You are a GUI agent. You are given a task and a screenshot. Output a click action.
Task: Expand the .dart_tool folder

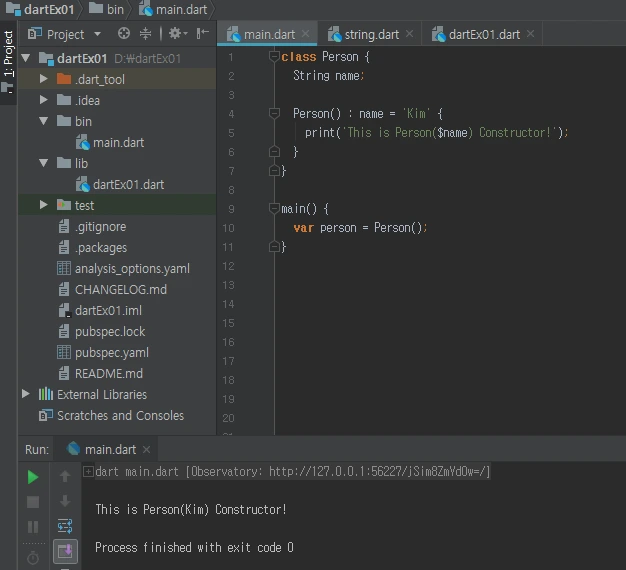(x=44, y=79)
